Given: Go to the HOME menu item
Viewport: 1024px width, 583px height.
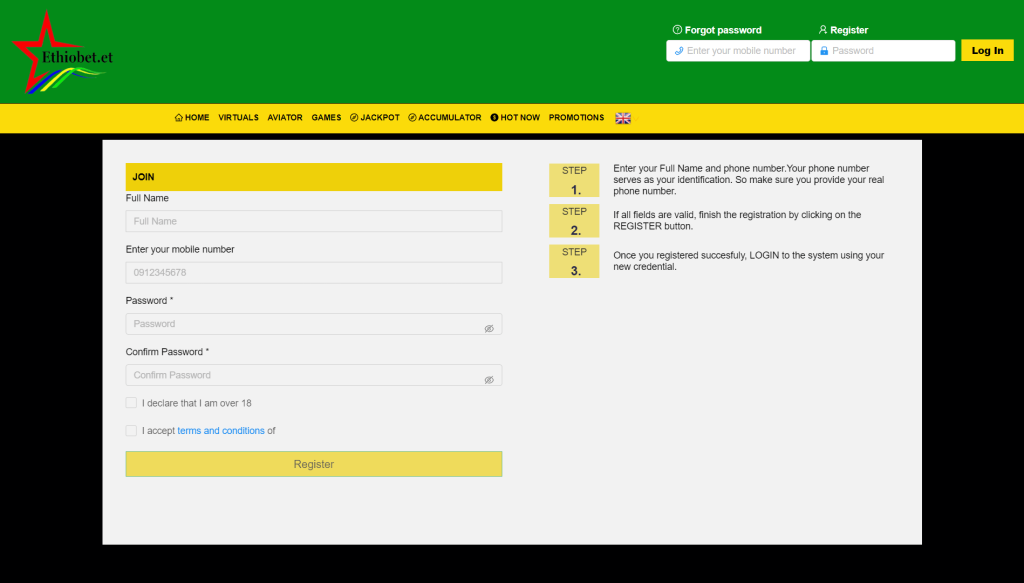Looking at the screenshot, I should point(192,118).
